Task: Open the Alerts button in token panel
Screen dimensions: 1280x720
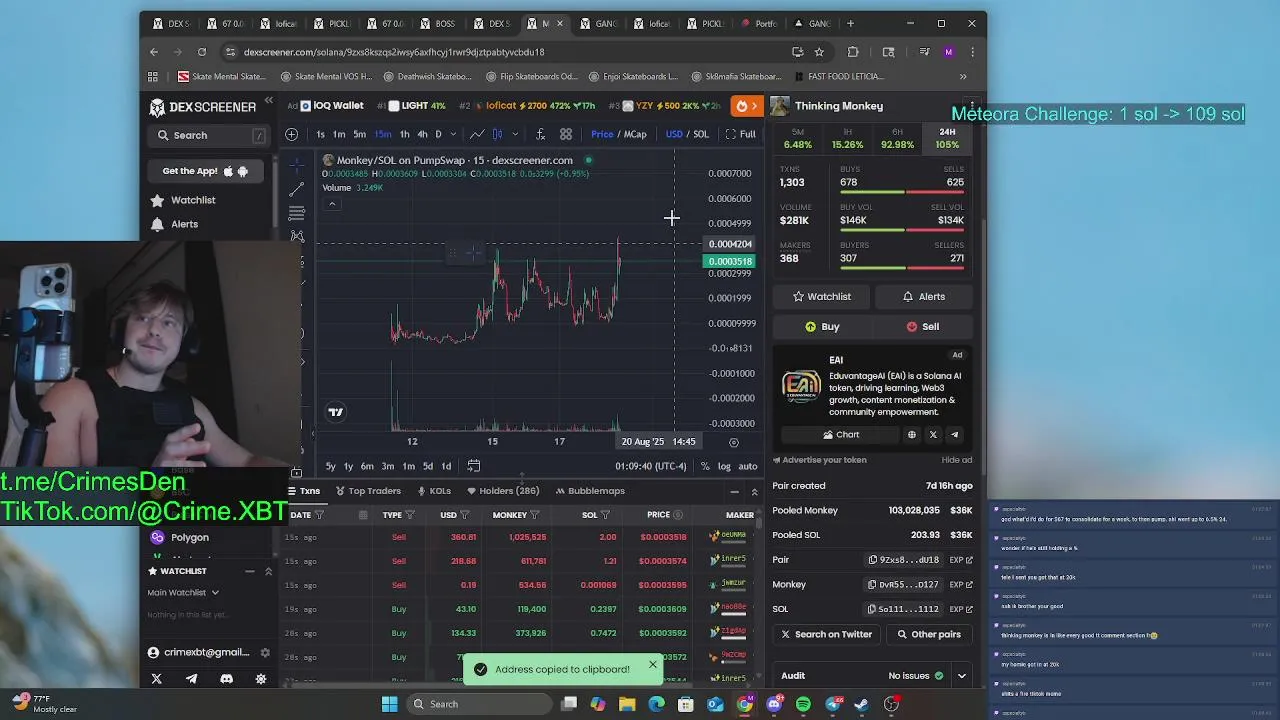Action: point(922,297)
